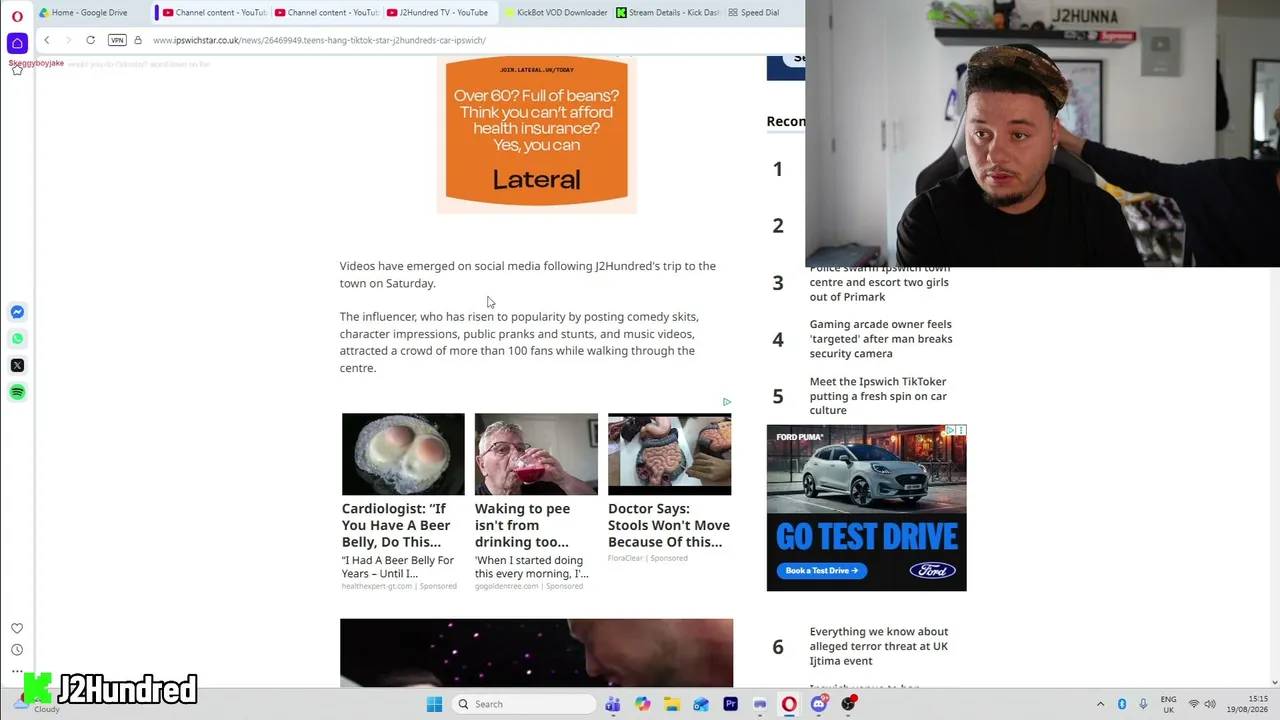Viewport: 1280px width, 720px height.
Task: Open Microsoft Teams from the taskbar
Action: point(613,704)
